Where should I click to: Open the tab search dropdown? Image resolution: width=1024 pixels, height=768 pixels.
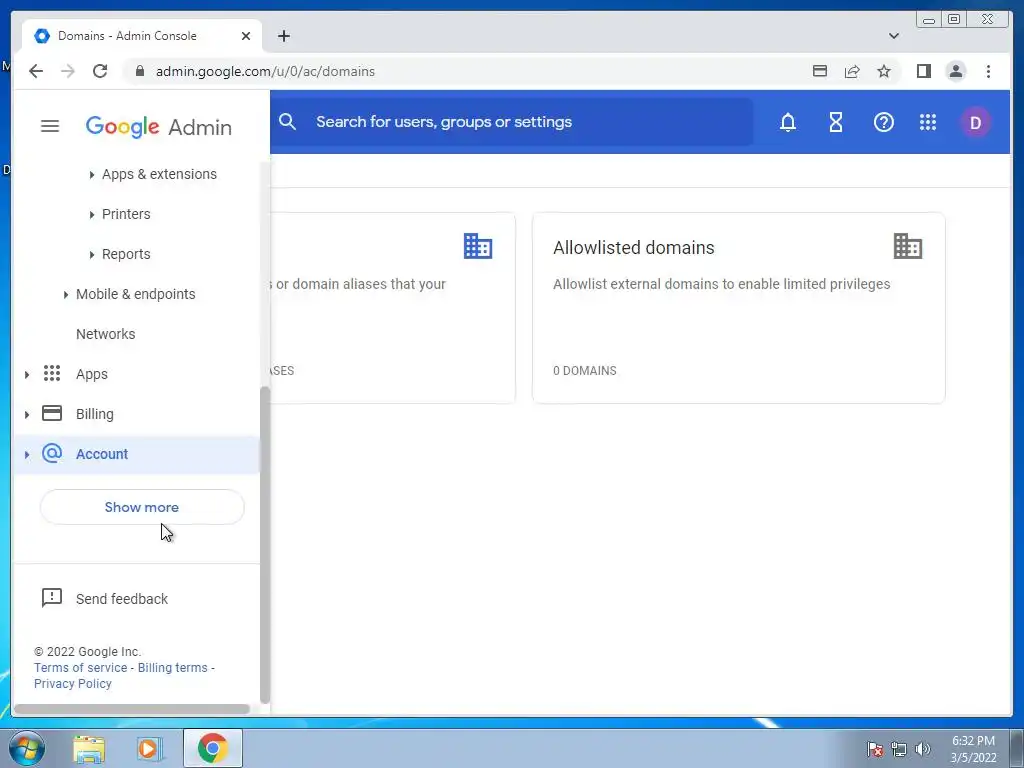click(893, 36)
